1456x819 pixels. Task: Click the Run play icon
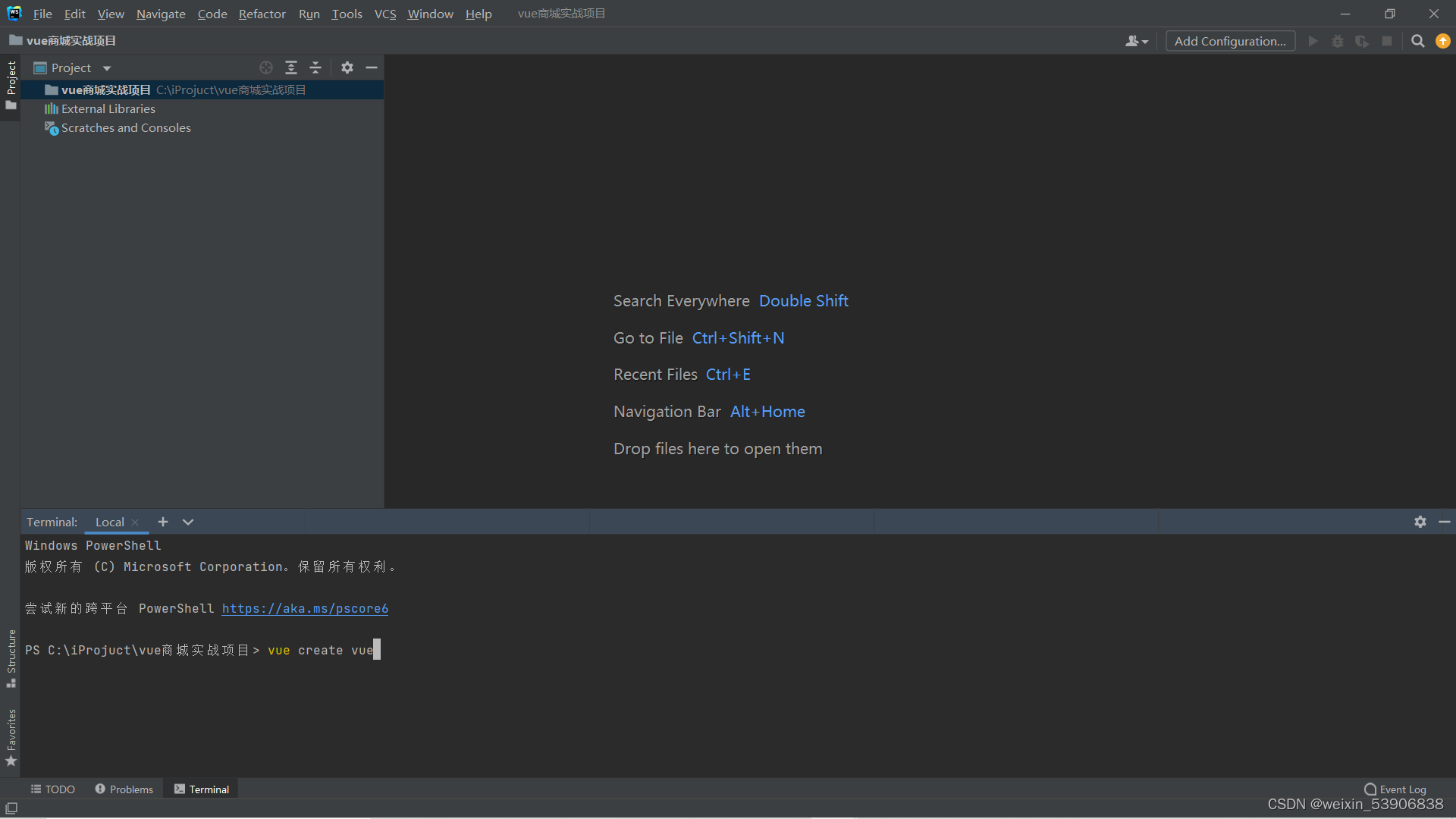point(1313,41)
